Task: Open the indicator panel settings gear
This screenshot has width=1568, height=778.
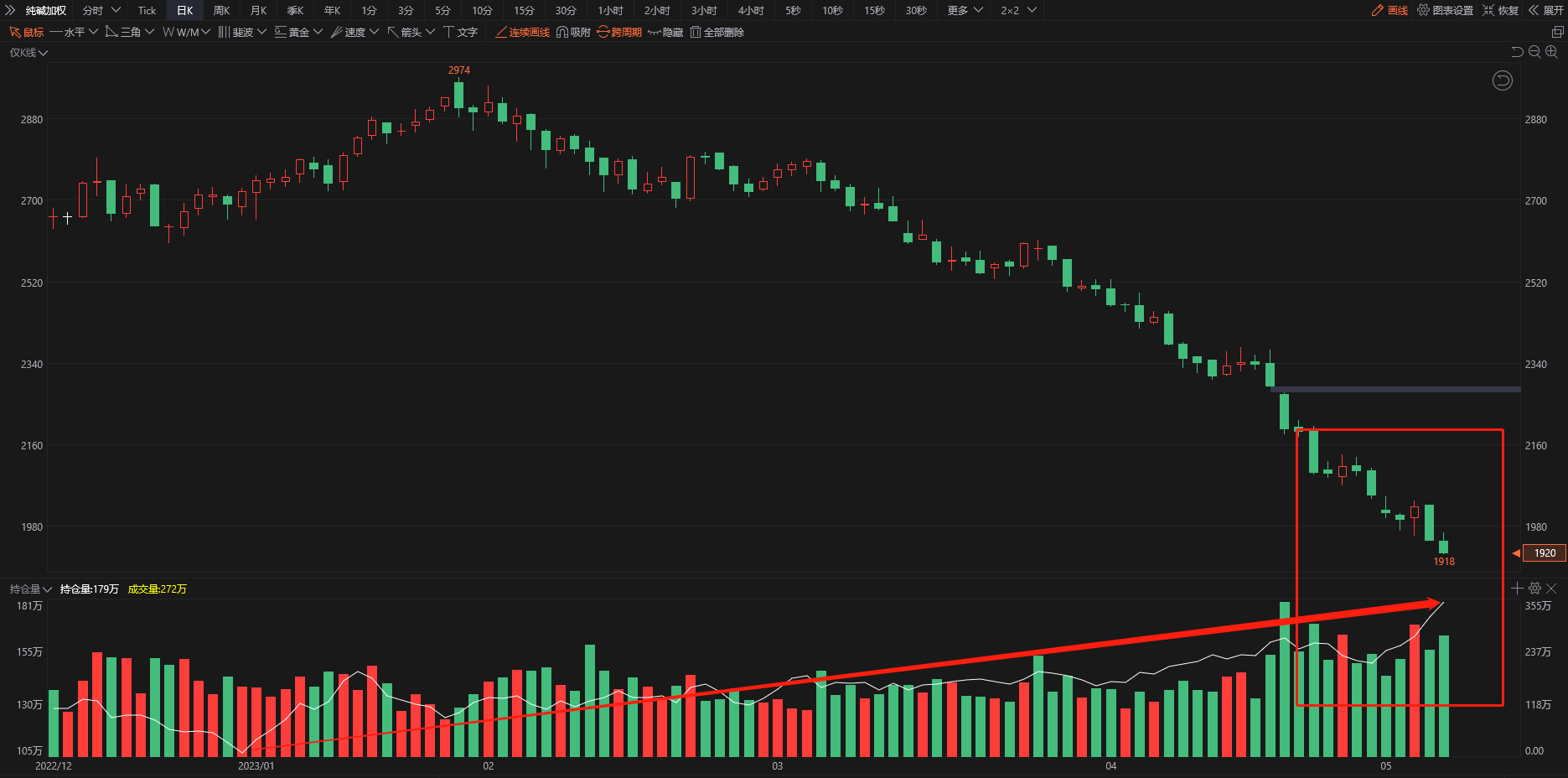Action: [1534, 589]
